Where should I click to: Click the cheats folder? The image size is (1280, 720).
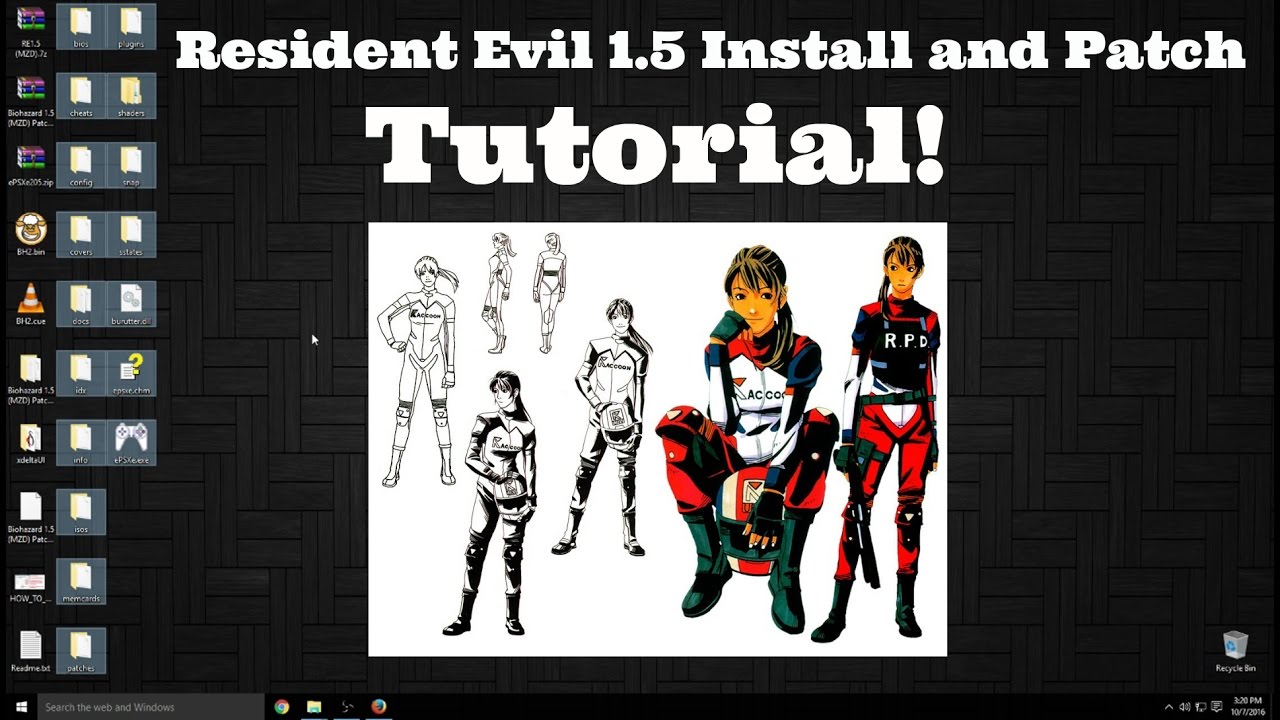point(81,97)
